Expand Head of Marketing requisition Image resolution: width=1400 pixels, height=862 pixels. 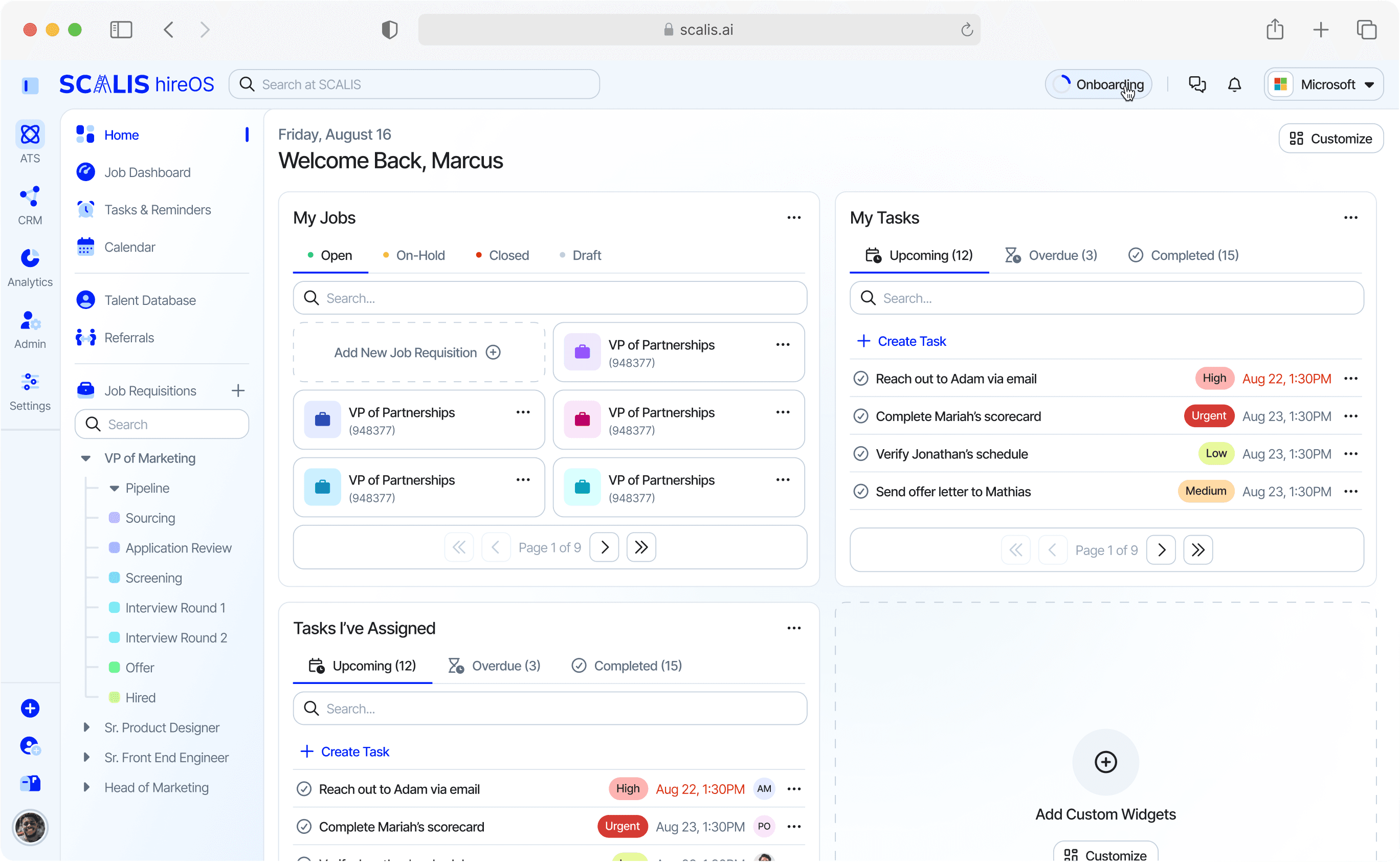[x=86, y=787]
